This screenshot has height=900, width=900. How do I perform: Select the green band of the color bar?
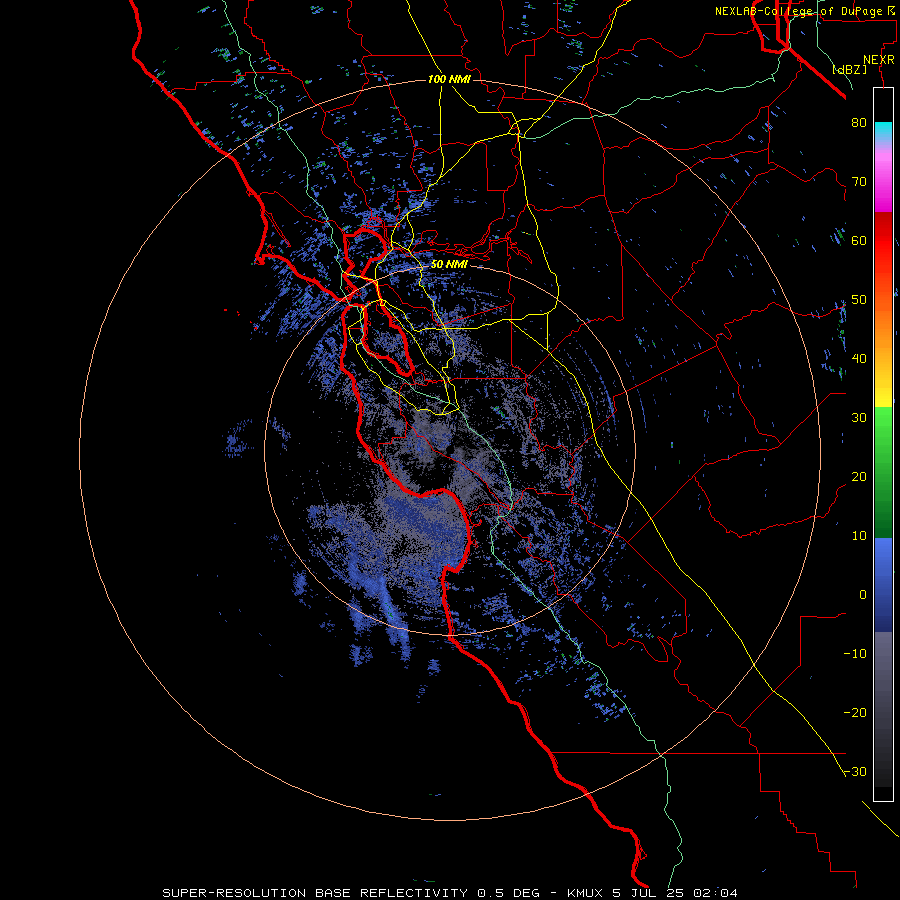click(x=883, y=472)
